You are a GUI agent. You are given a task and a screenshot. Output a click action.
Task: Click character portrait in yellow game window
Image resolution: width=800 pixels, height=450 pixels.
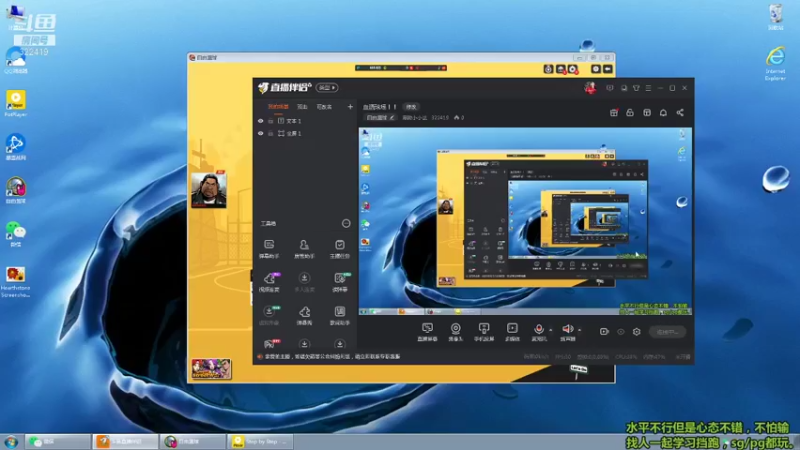(x=209, y=189)
